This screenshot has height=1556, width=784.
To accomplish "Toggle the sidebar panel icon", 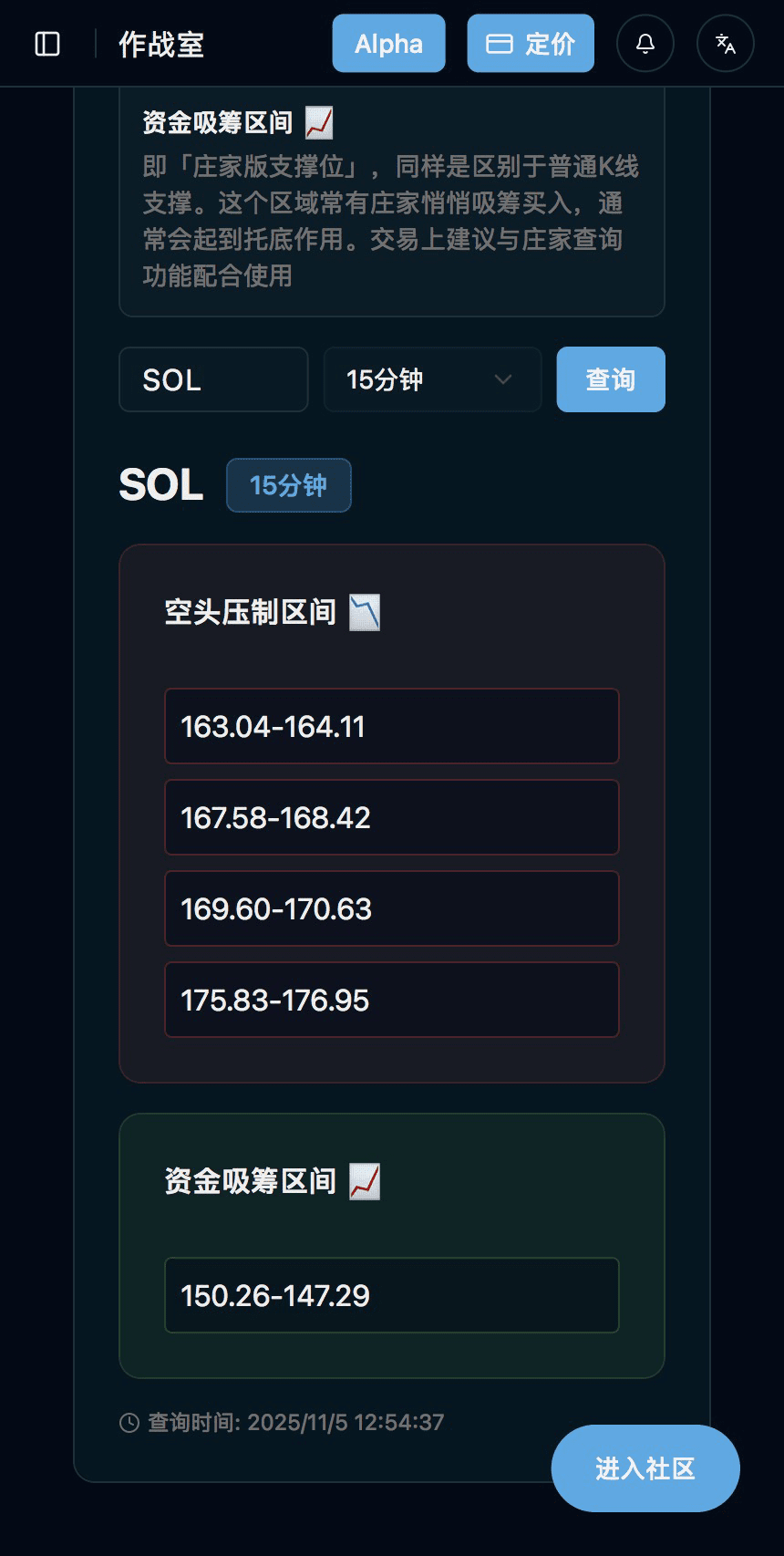I will (x=47, y=44).
